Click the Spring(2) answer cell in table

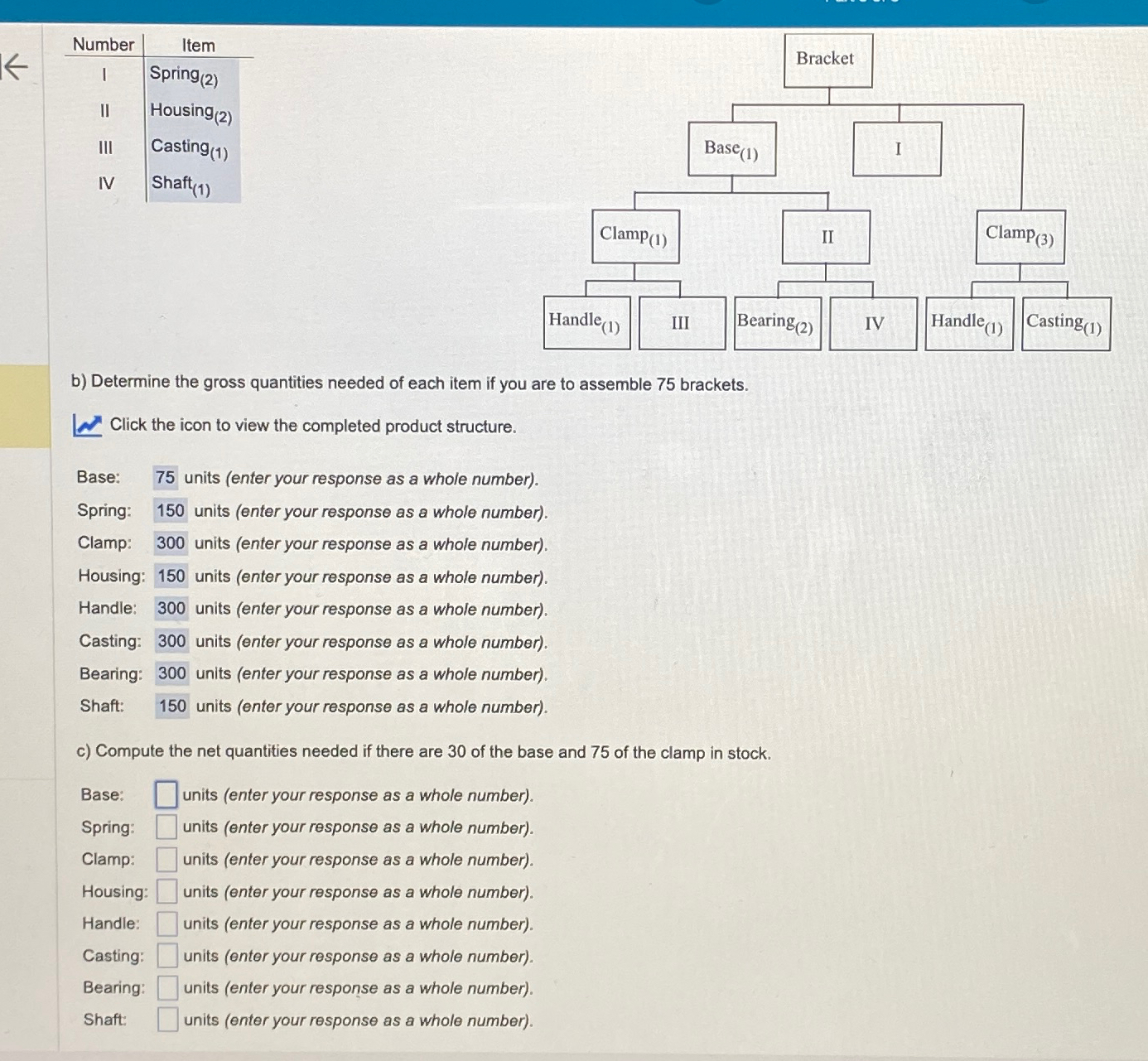pyautogui.click(x=194, y=75)
